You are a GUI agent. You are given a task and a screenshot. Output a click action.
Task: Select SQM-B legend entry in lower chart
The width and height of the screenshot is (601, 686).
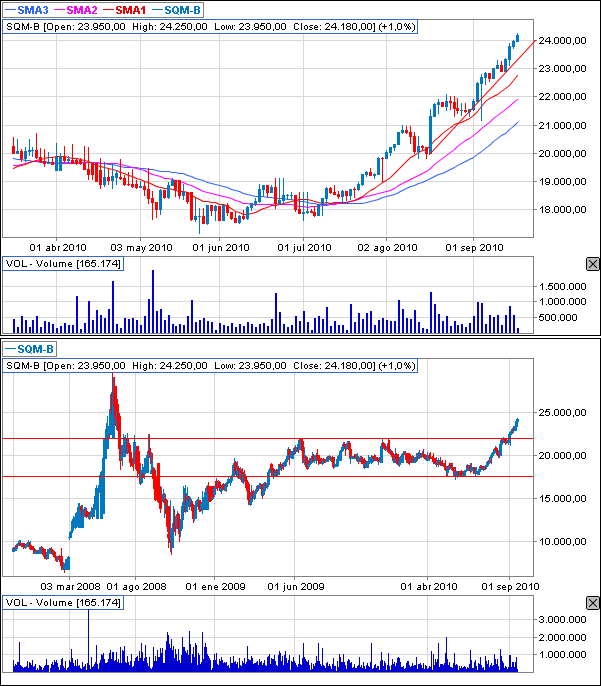tap(30, 349)
